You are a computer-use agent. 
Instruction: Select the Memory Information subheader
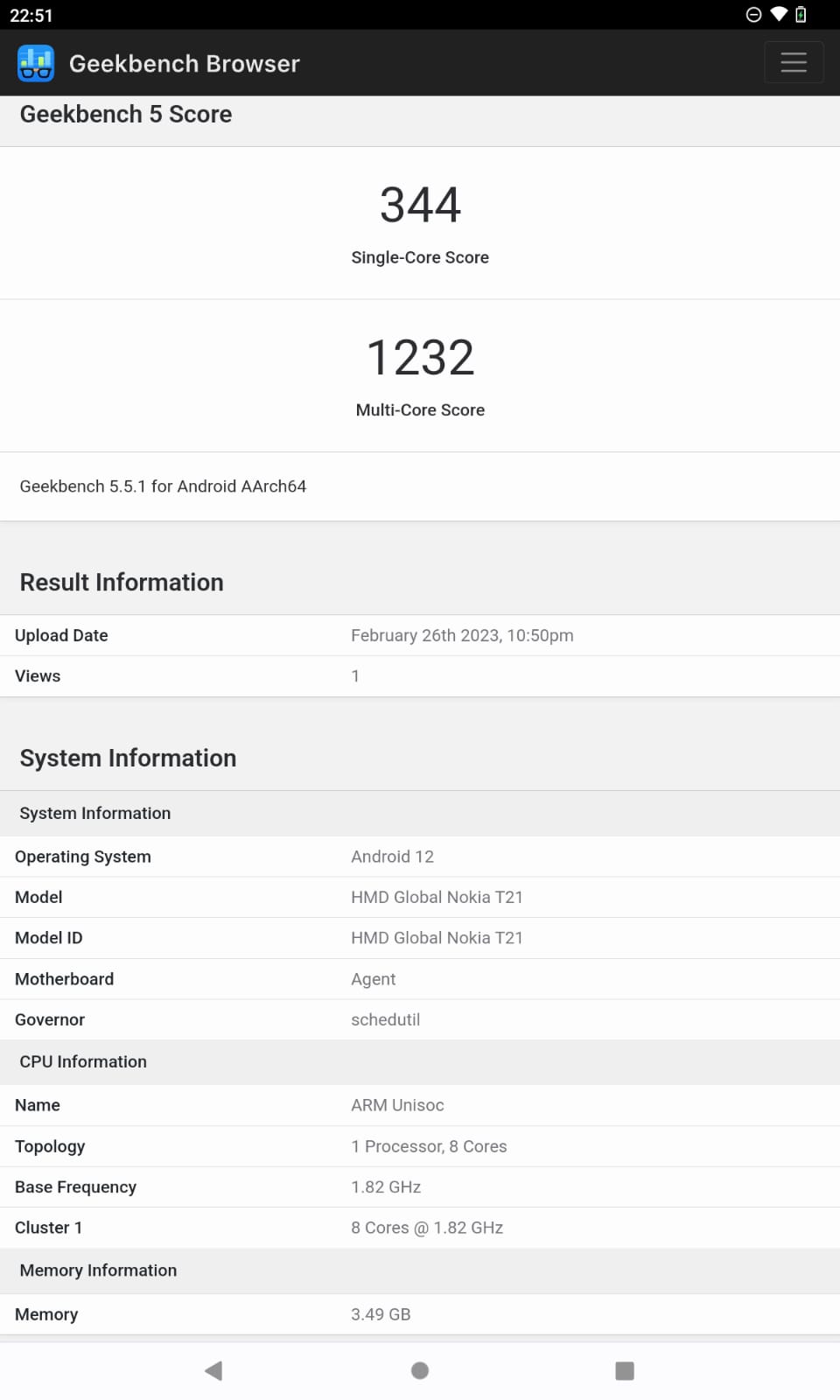point(98,1270)
